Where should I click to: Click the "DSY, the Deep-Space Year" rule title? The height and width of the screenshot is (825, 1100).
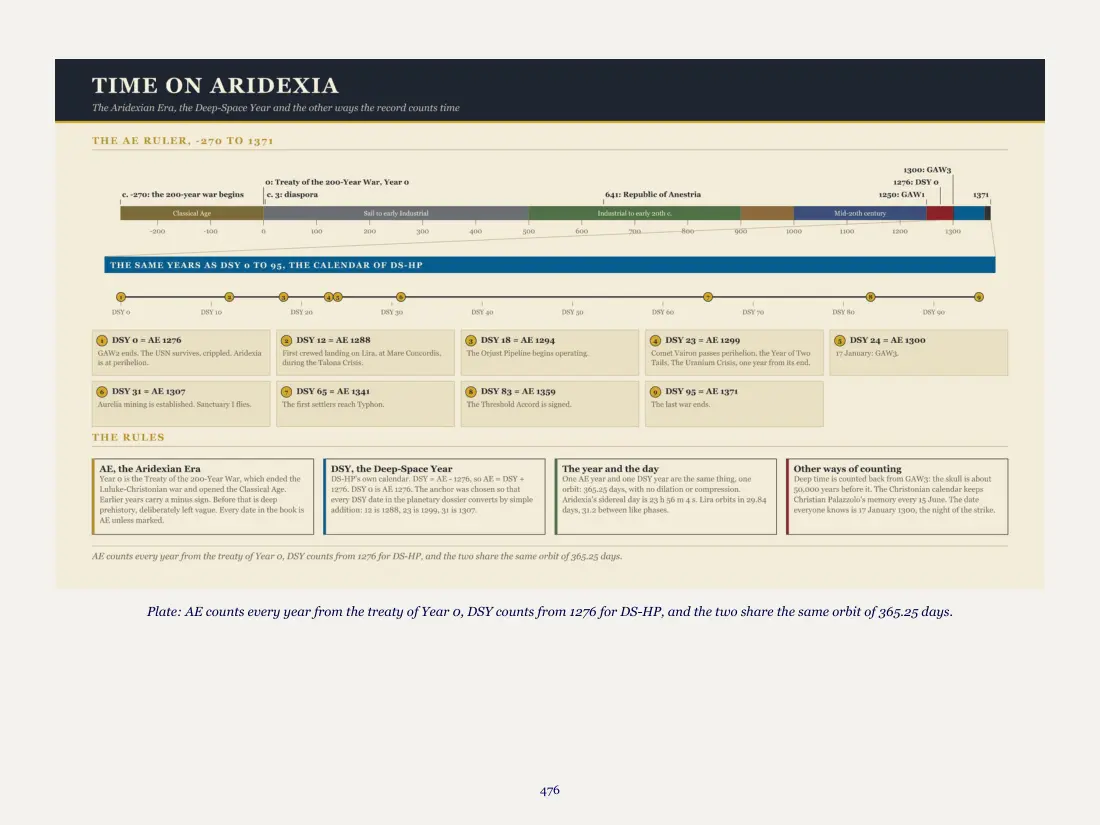pos(391,469)
